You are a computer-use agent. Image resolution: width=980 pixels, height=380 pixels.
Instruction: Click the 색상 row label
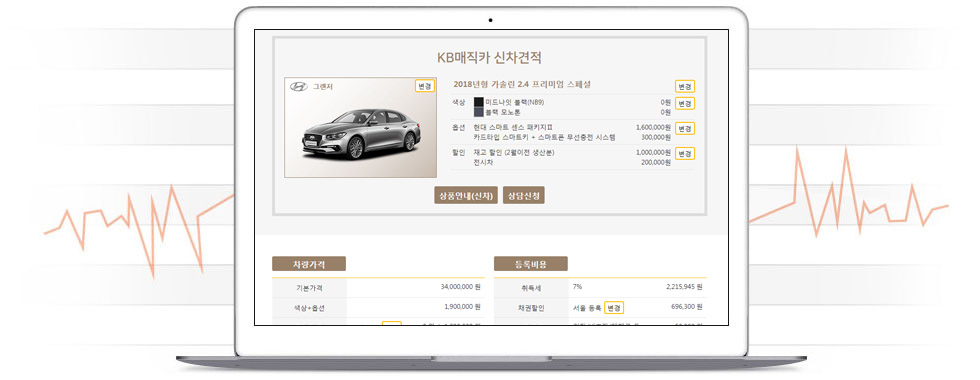coord(459,102)
